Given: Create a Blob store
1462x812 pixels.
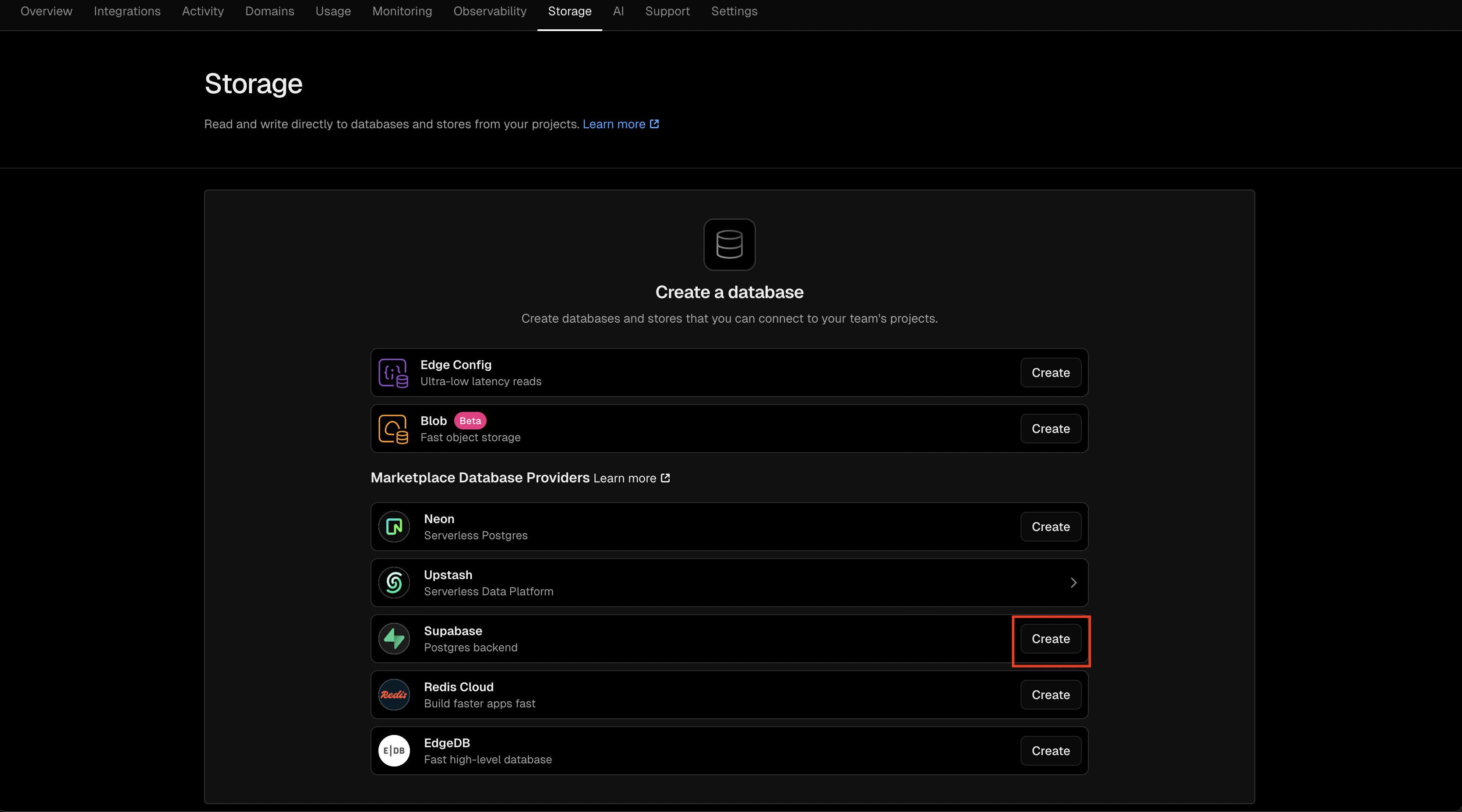Looking at the screenshot, I should [1051, 429].
